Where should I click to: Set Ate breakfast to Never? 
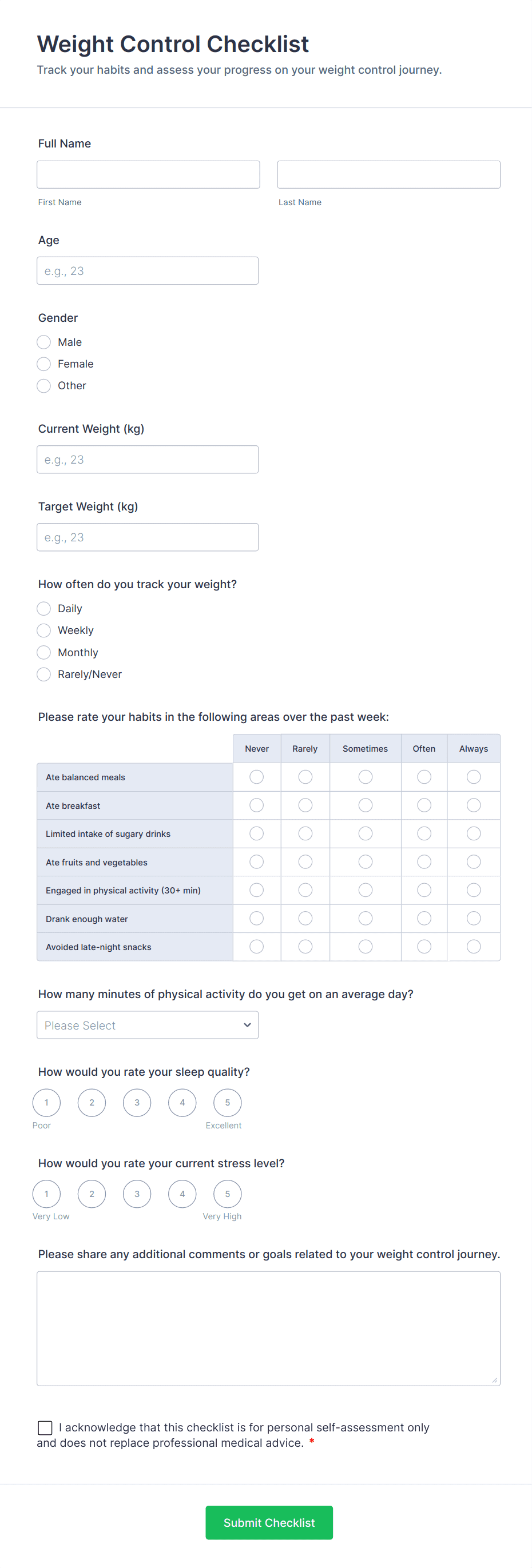256,806
